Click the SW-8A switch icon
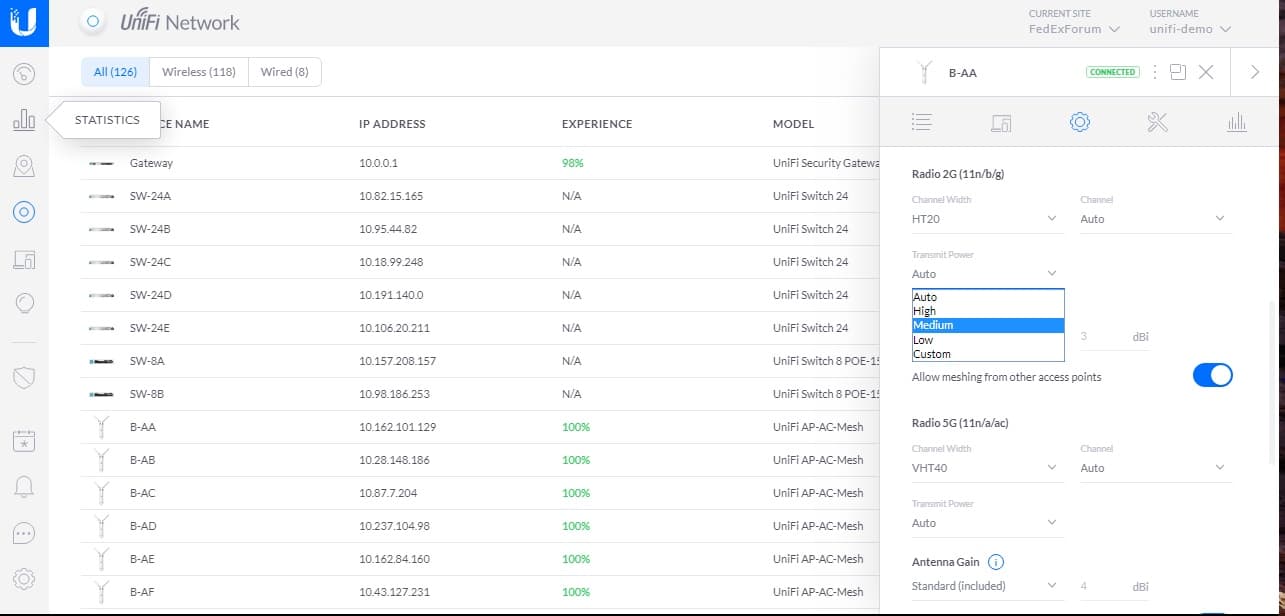 coord(101,361)
